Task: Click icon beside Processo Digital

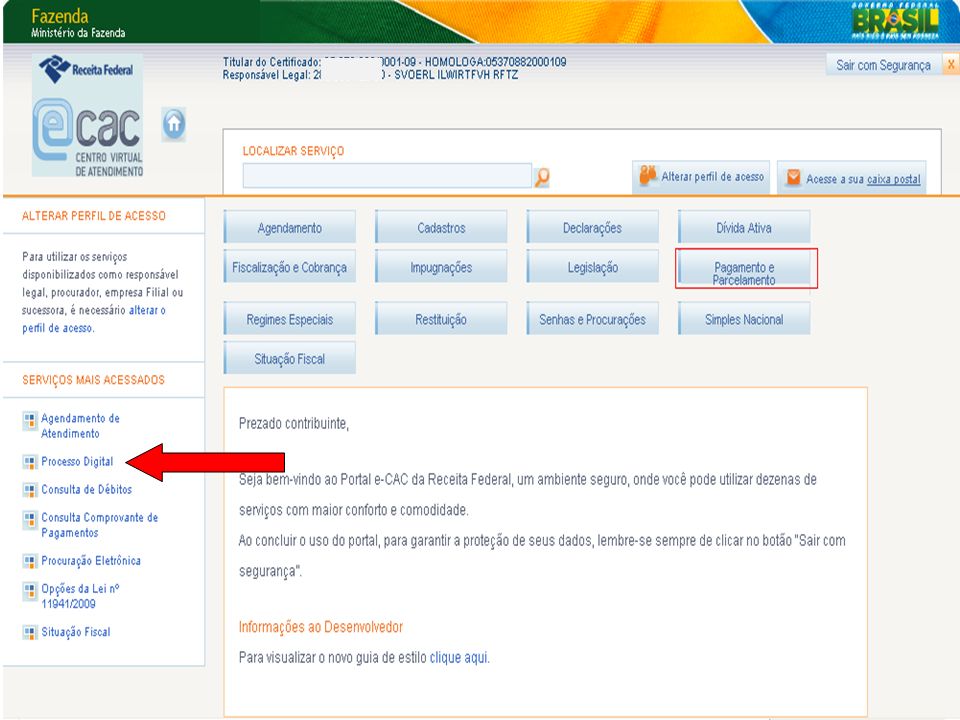Action: point(29,462)
